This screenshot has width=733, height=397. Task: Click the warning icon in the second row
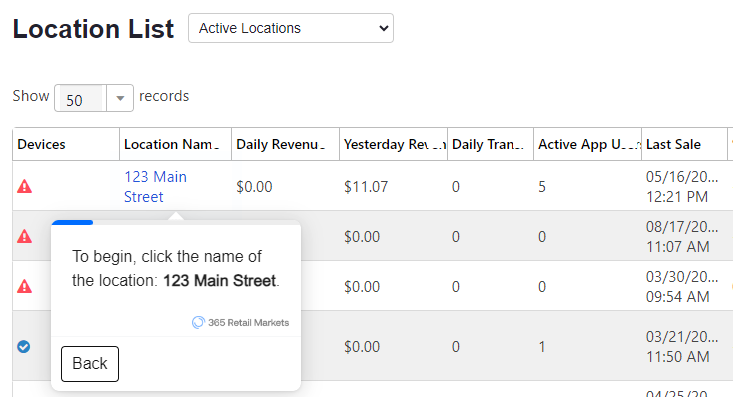(24, 236)
